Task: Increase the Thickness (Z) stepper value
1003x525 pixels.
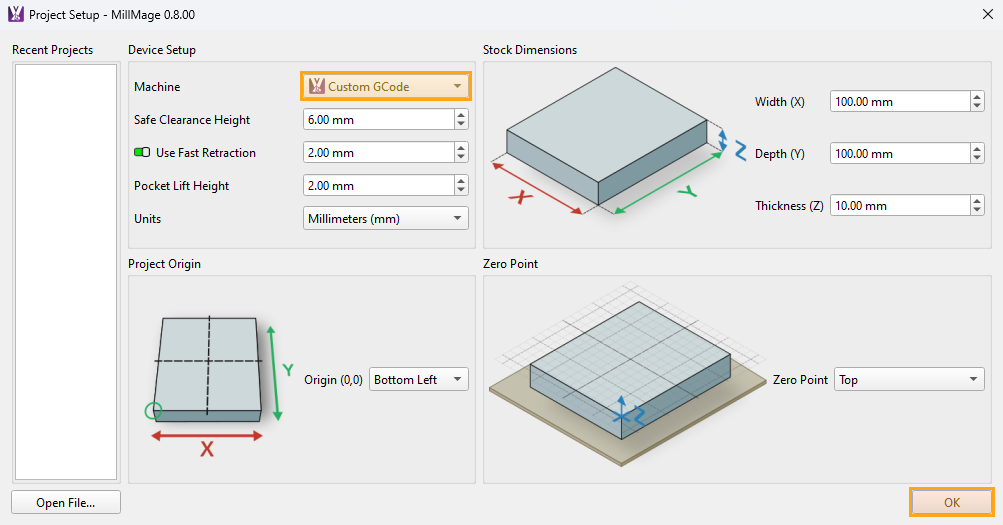Action: click(976, 201)
